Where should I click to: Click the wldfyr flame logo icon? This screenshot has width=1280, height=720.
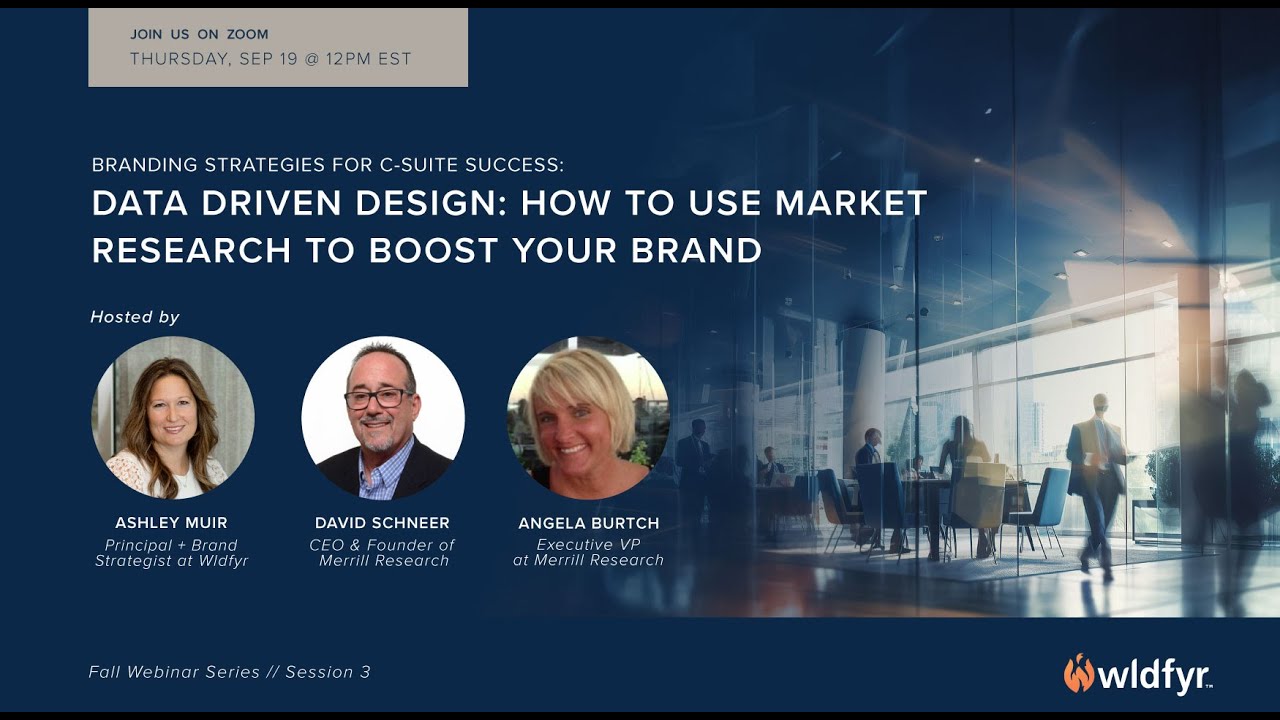point(1079,673)
